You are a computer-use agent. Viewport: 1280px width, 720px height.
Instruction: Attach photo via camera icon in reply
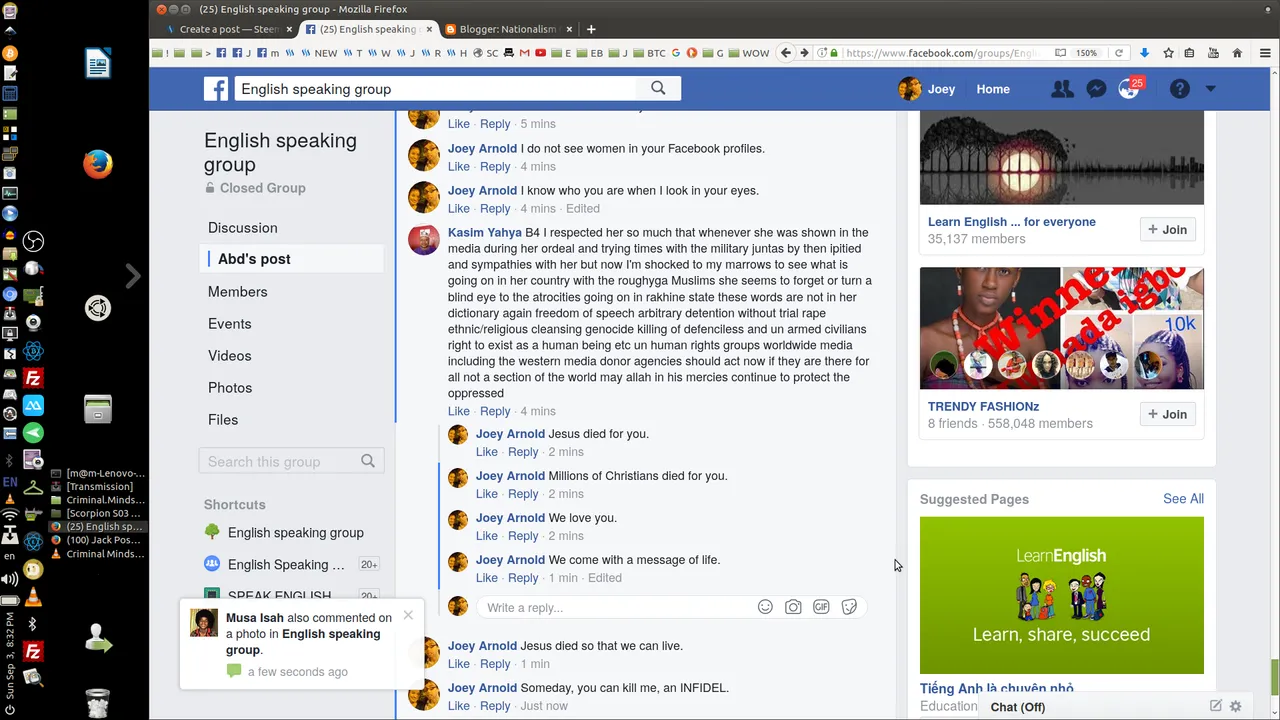(x=793, y=607)
